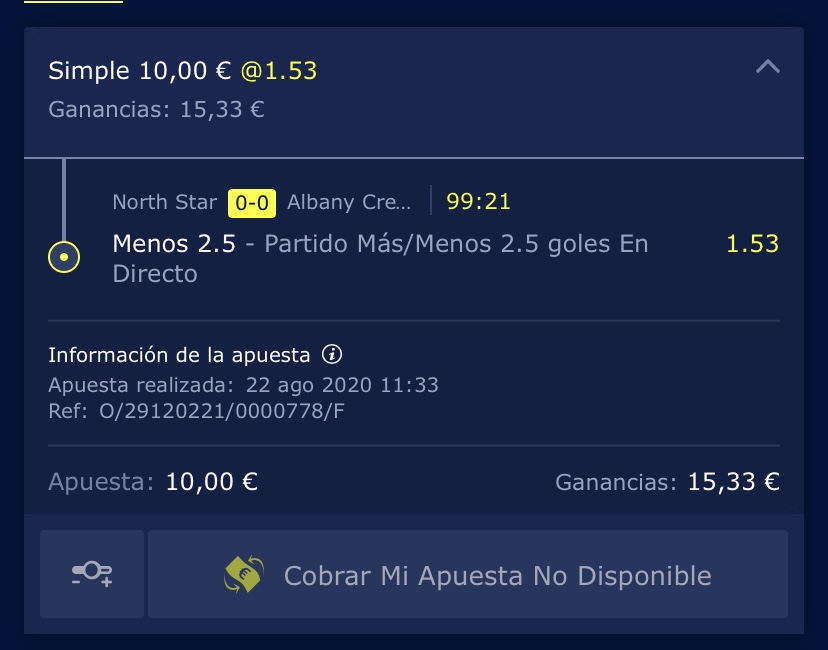Click the yellow @1.53 odds in header
828x650 pixels.
[279, 71]
